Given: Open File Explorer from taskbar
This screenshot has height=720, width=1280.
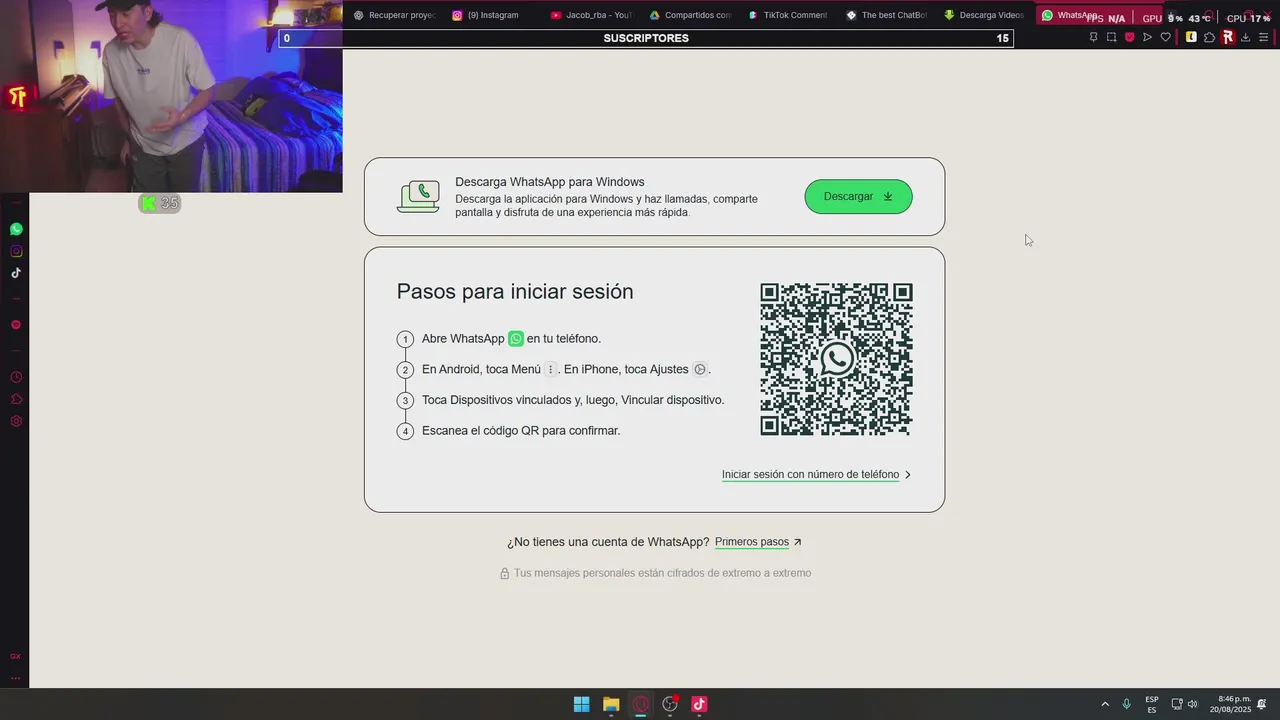Looking at the screenshot, I should point(611,704).
